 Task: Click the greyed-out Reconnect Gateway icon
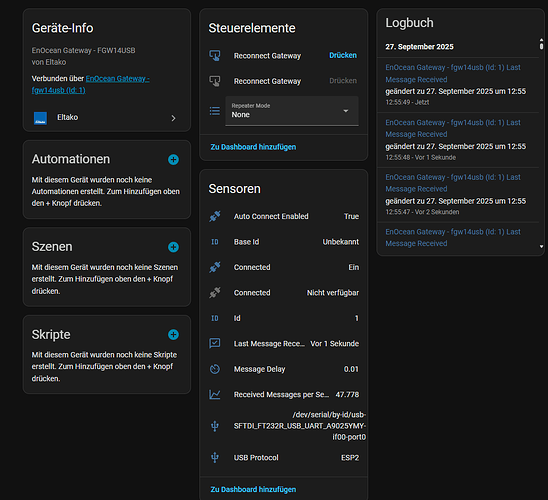(215, 81)
